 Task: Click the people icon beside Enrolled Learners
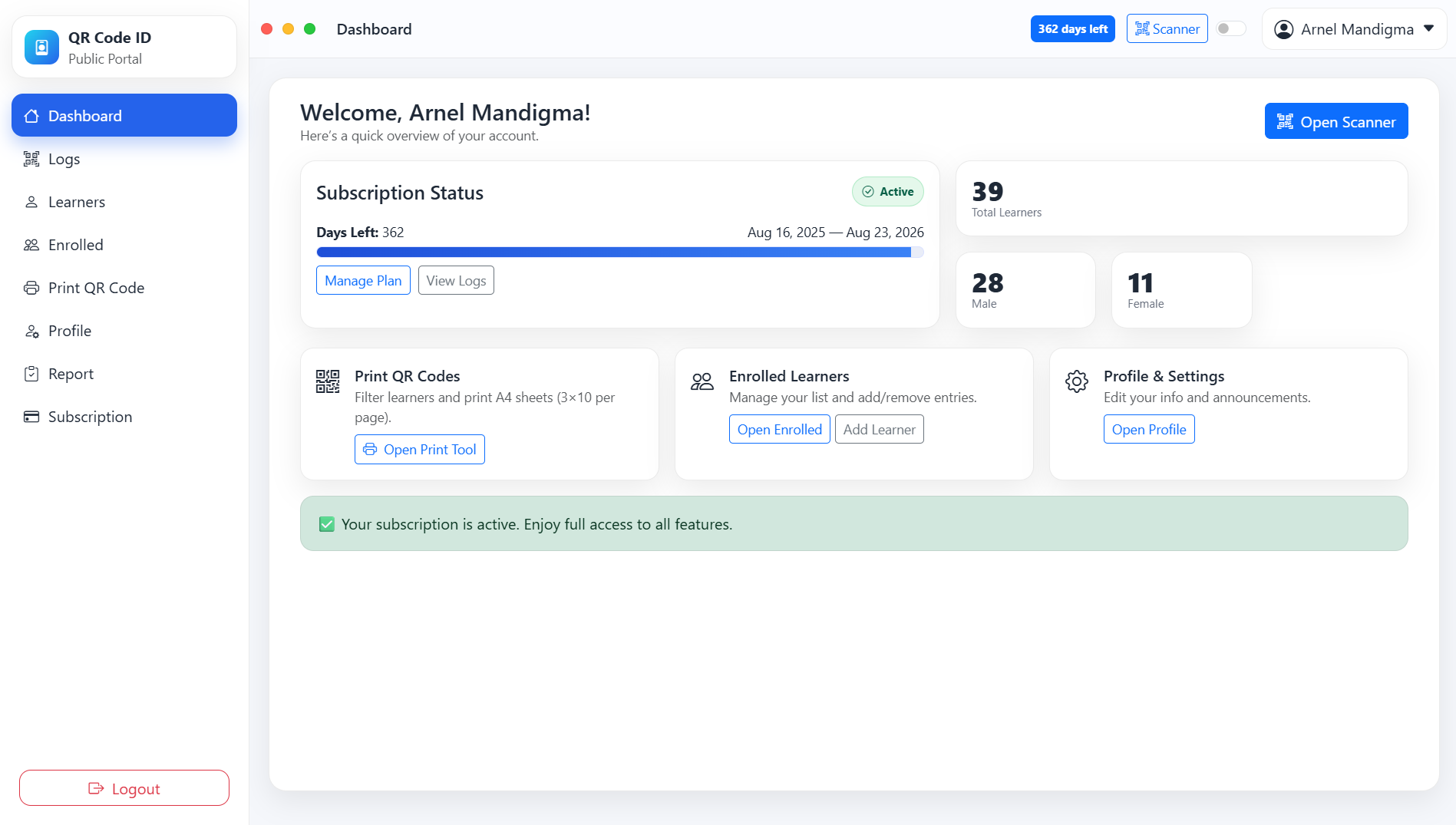(x=702, y=381)
